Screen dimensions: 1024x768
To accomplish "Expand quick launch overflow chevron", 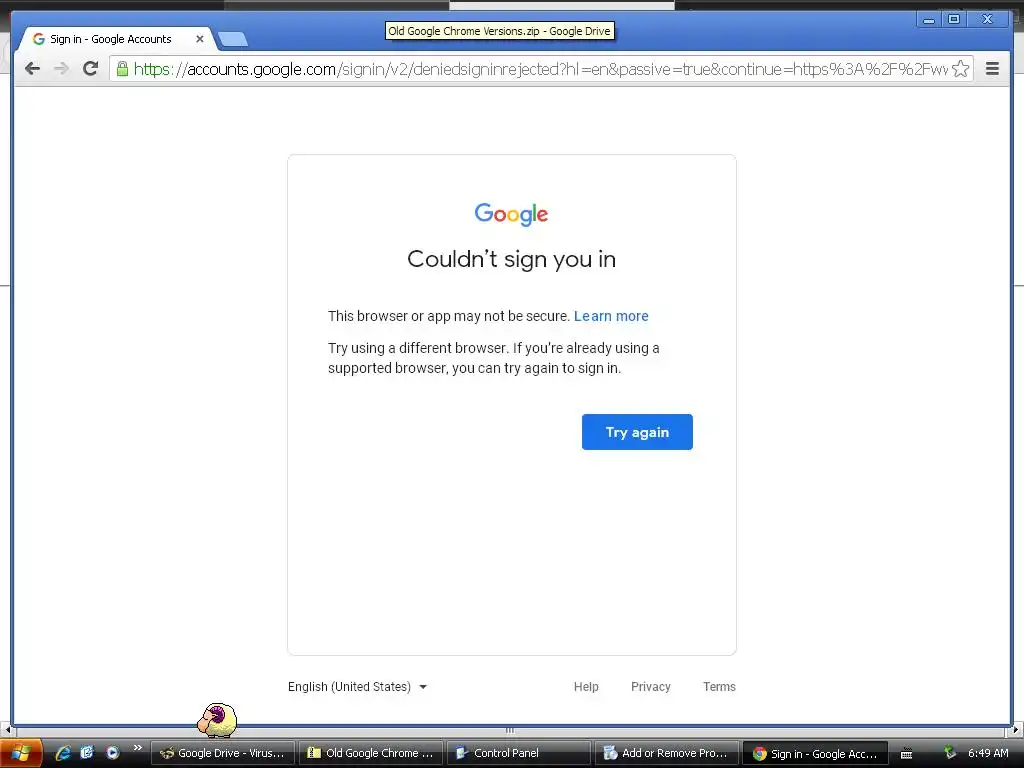I will pyautogui.click(x=137, y=748).
